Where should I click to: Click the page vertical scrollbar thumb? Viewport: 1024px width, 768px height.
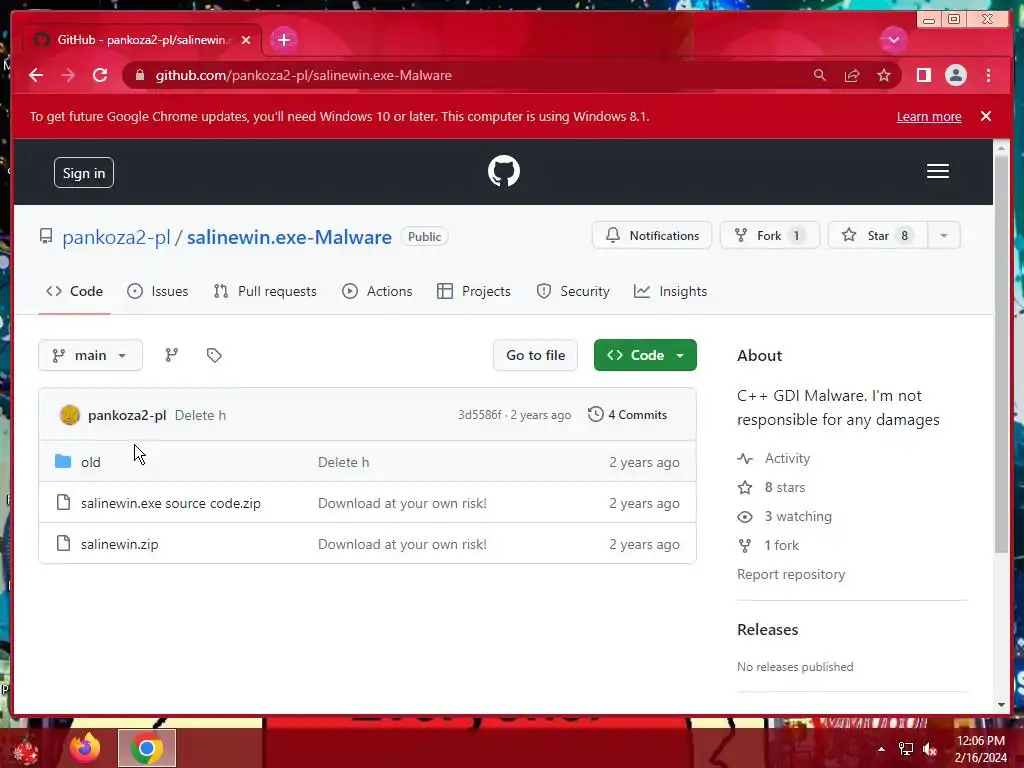coord(1001,355)
